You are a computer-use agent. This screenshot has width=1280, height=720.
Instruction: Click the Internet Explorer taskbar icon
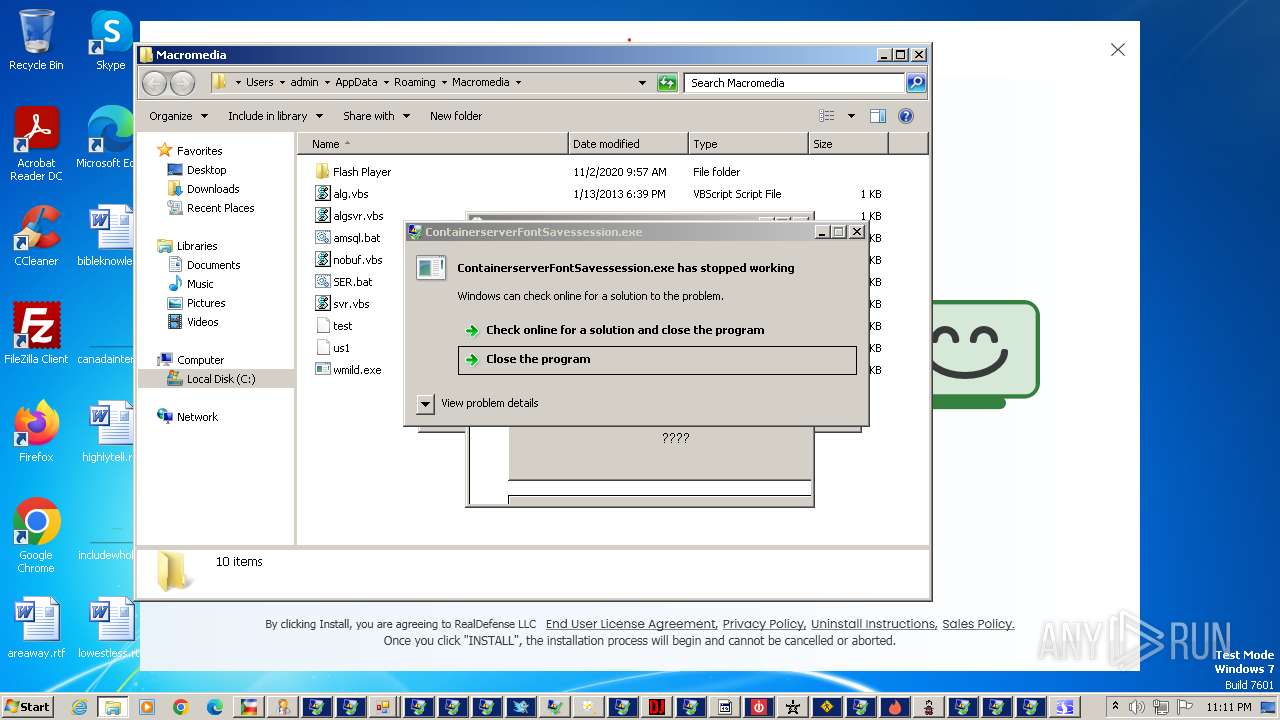tap(79, 707)
